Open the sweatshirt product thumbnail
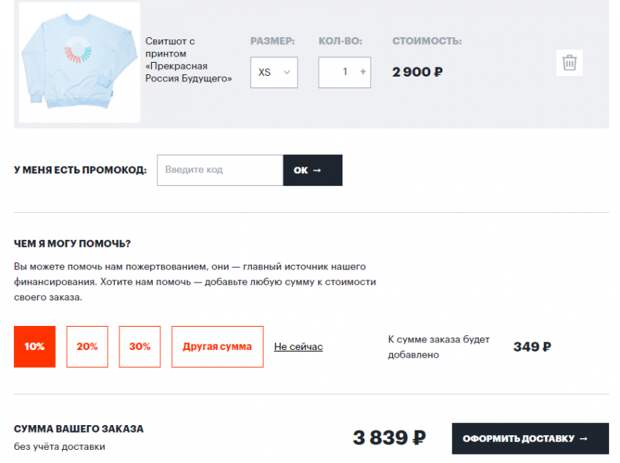This screenshot has height=463, width=620. point(79,62)
